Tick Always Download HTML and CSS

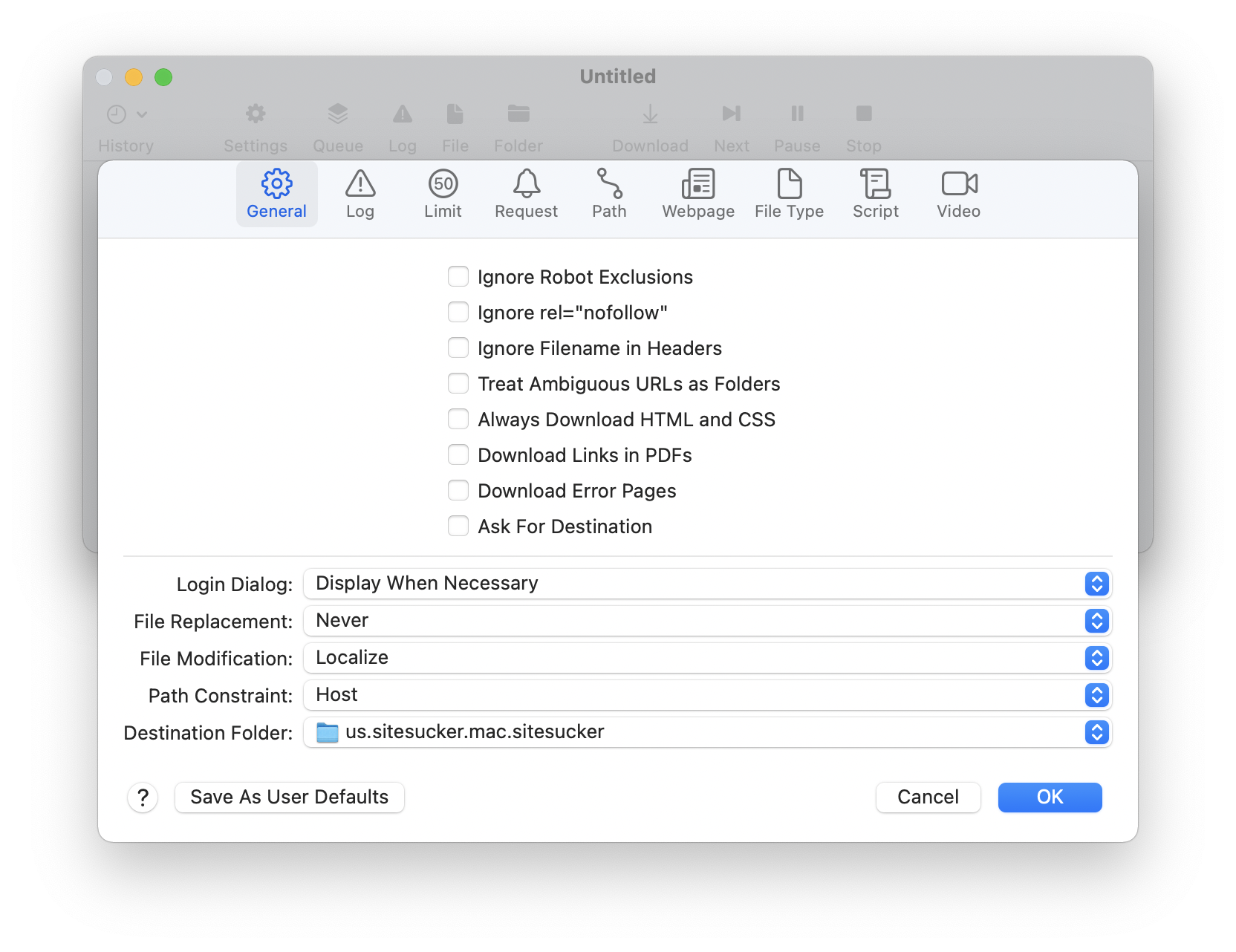(x=458, y=420)
